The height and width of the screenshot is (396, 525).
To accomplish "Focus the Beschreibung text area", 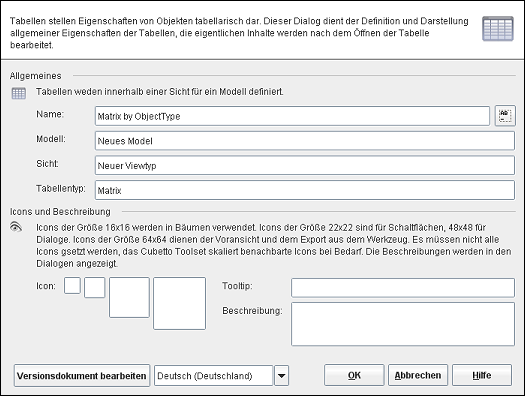I will point(403,324).
